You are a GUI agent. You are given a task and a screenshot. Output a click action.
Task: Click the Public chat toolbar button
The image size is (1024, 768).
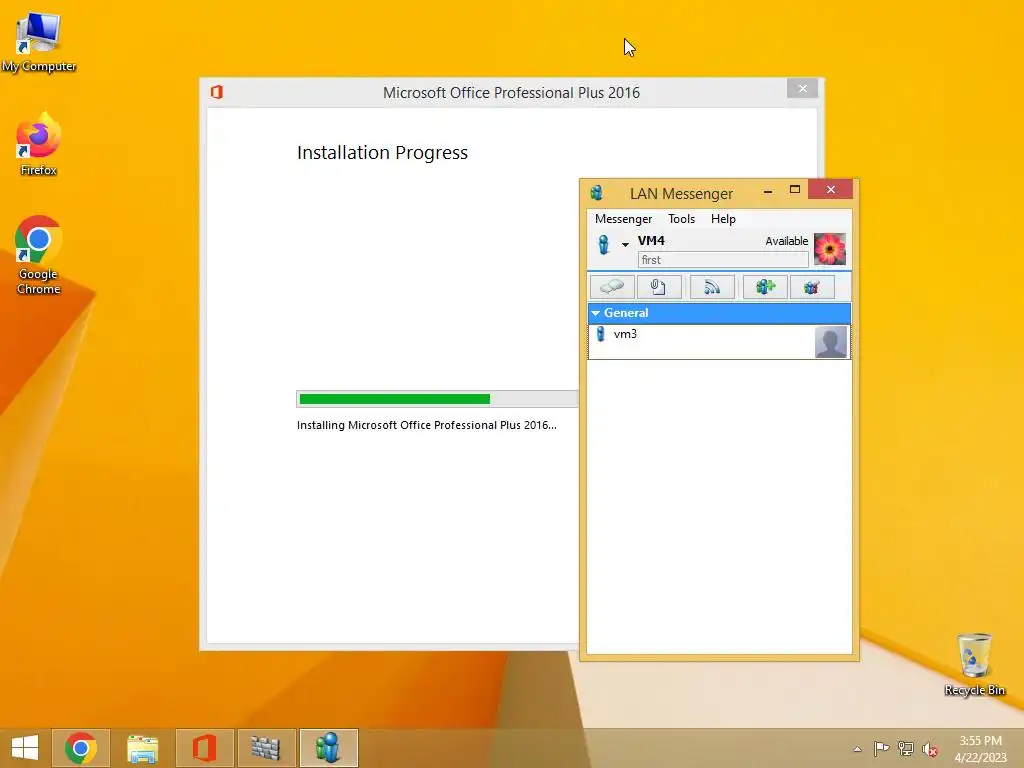coord(812,287)
